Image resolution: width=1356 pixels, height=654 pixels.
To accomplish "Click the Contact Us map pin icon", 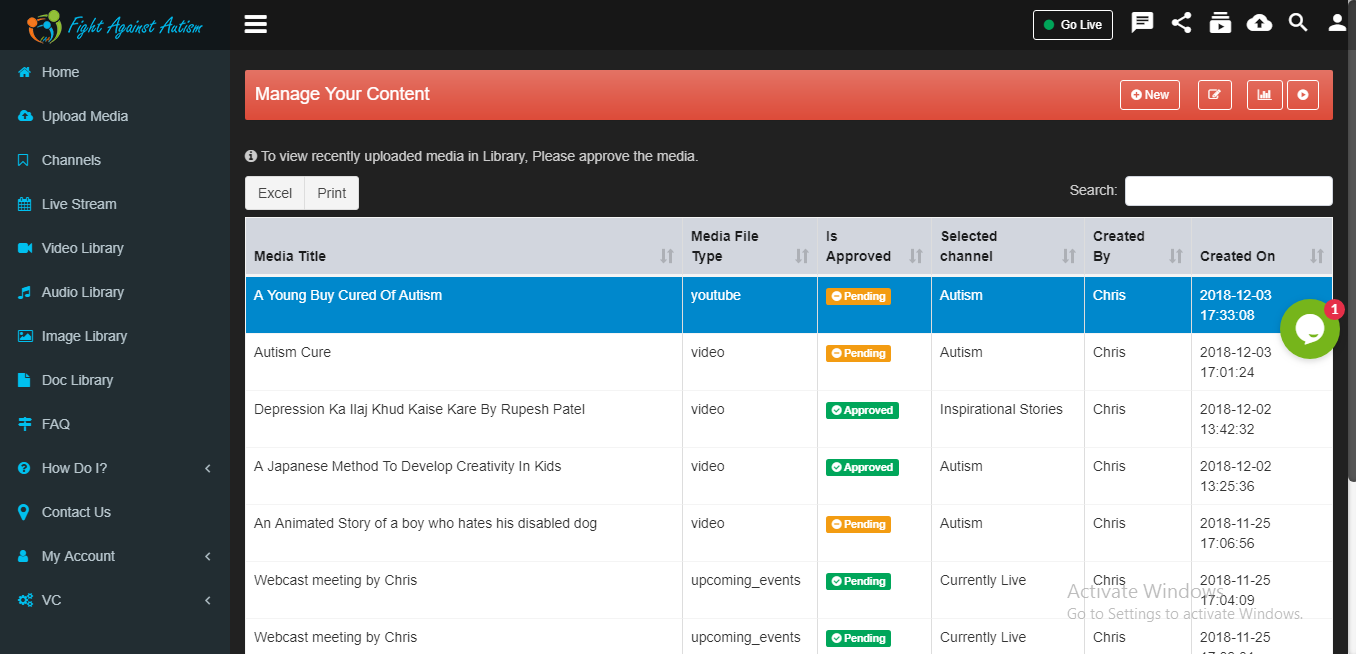I will point(24,512).
